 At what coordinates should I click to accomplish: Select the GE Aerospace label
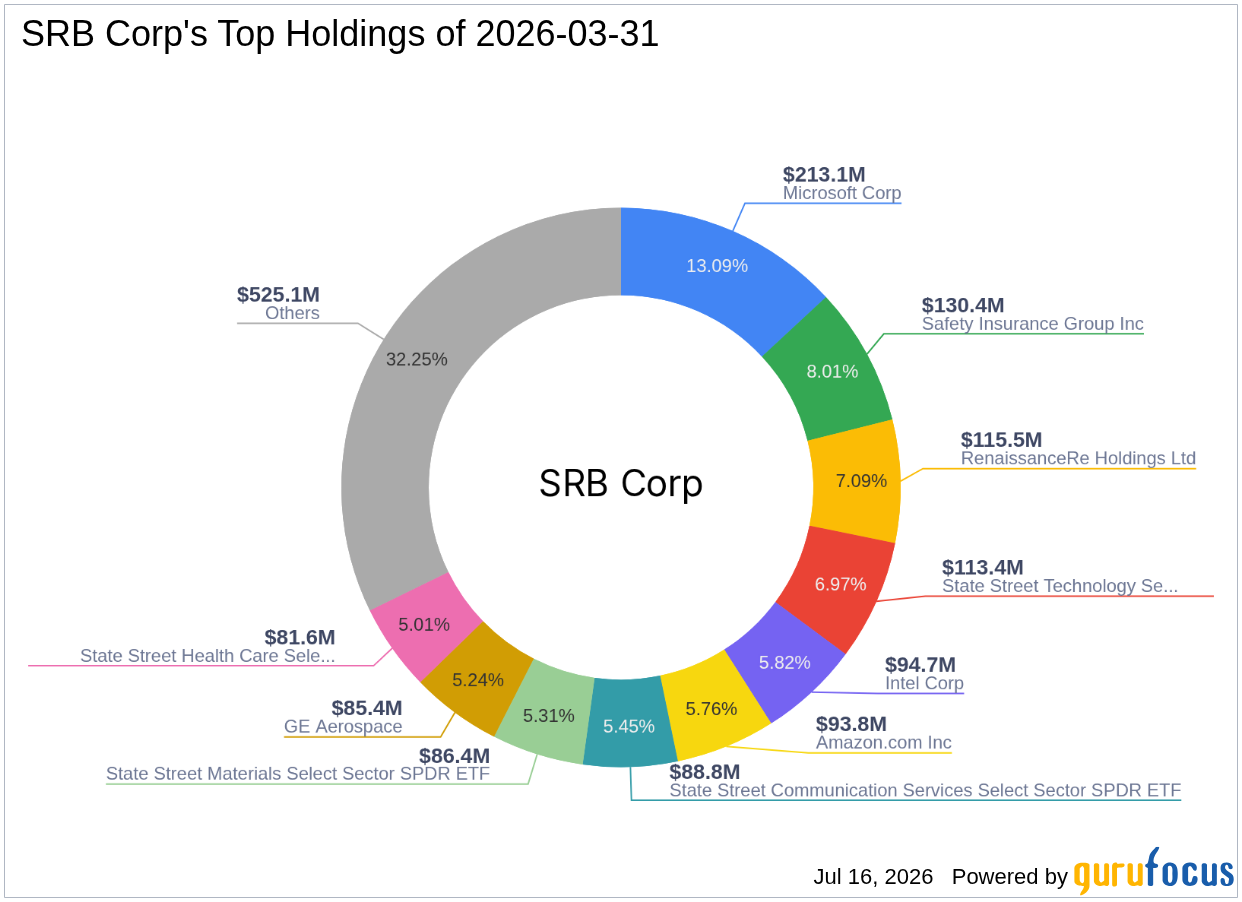point(343,727)
